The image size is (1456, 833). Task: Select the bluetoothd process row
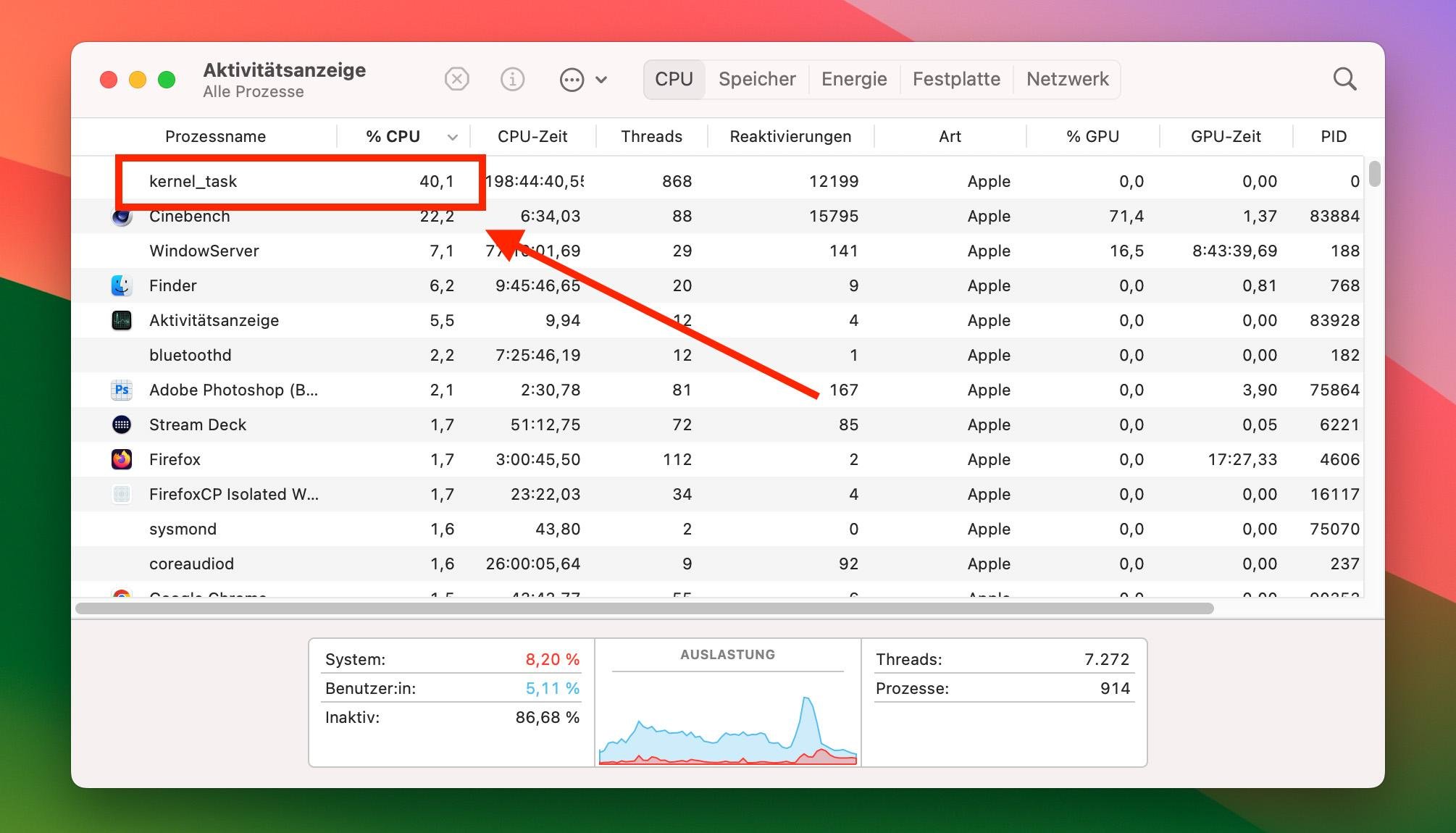(x=717, y=355)
